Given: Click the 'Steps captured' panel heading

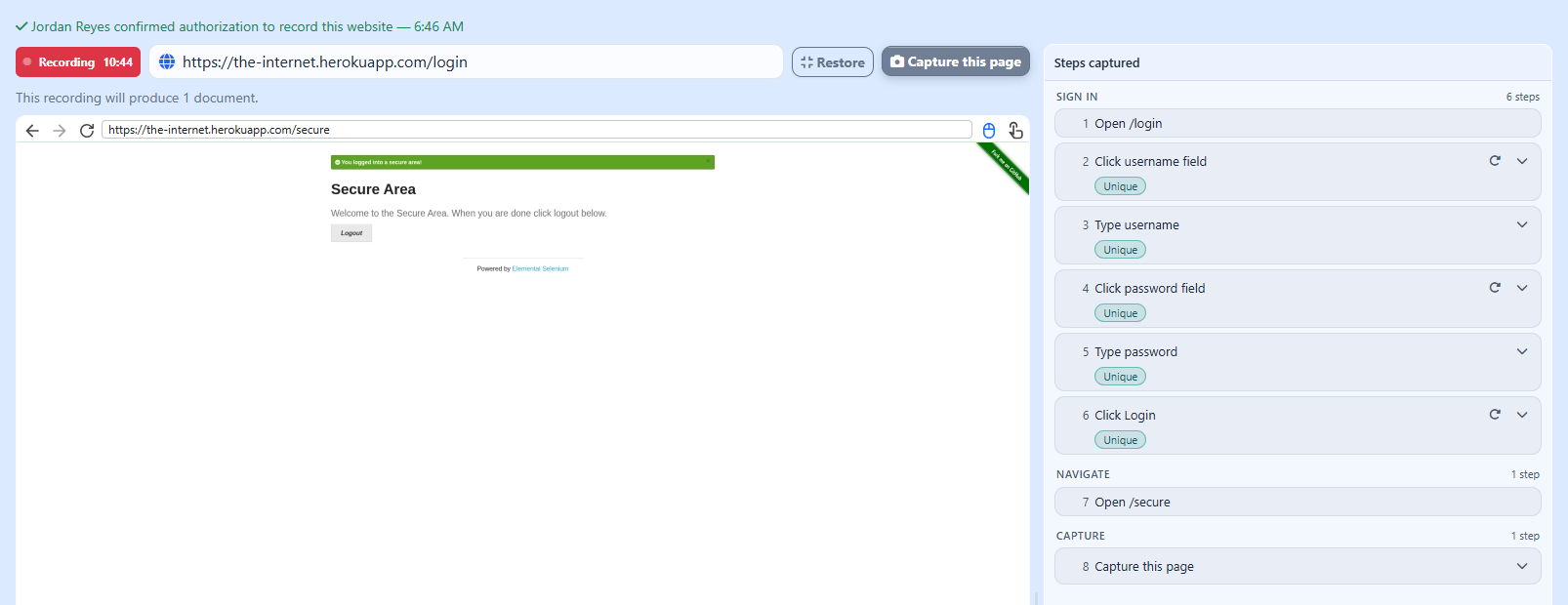Looking at the screenshot, I should click(1096, 62).
